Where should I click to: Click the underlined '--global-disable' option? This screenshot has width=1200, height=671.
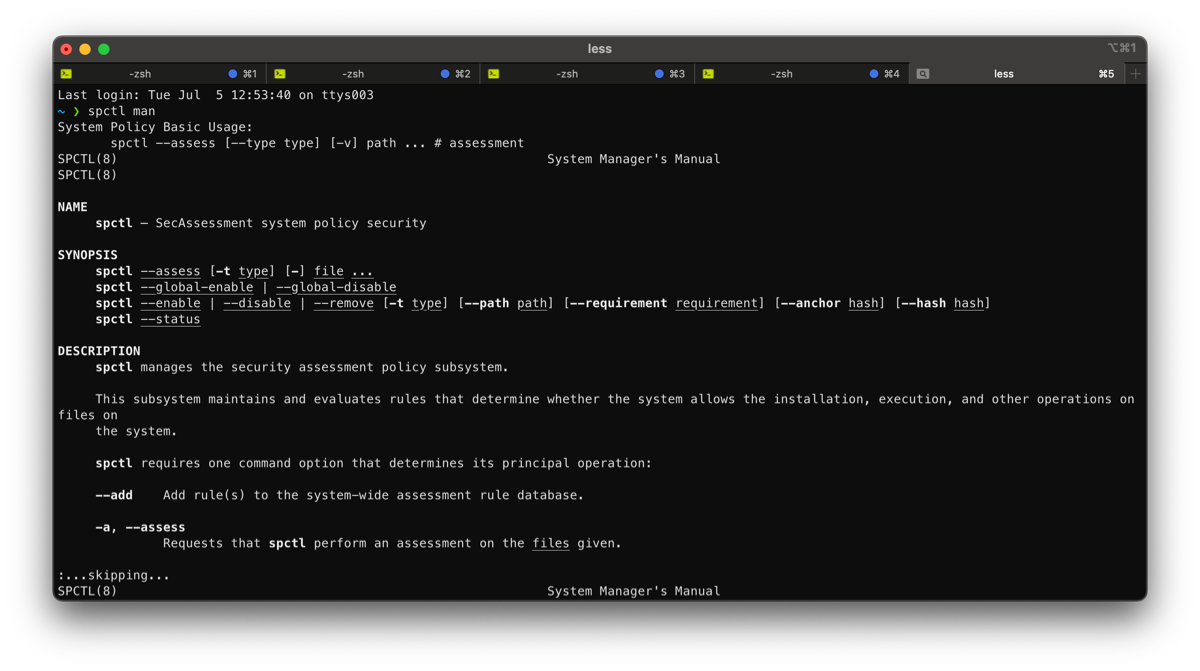pyautogui.click(x=336, y=287)
